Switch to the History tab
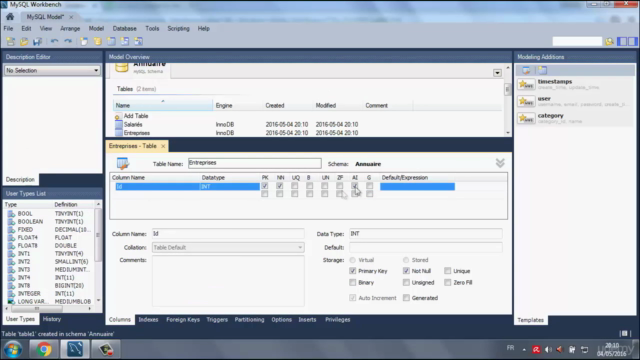The height and width of the screenshot is (360, 640). tap(52, 319)
